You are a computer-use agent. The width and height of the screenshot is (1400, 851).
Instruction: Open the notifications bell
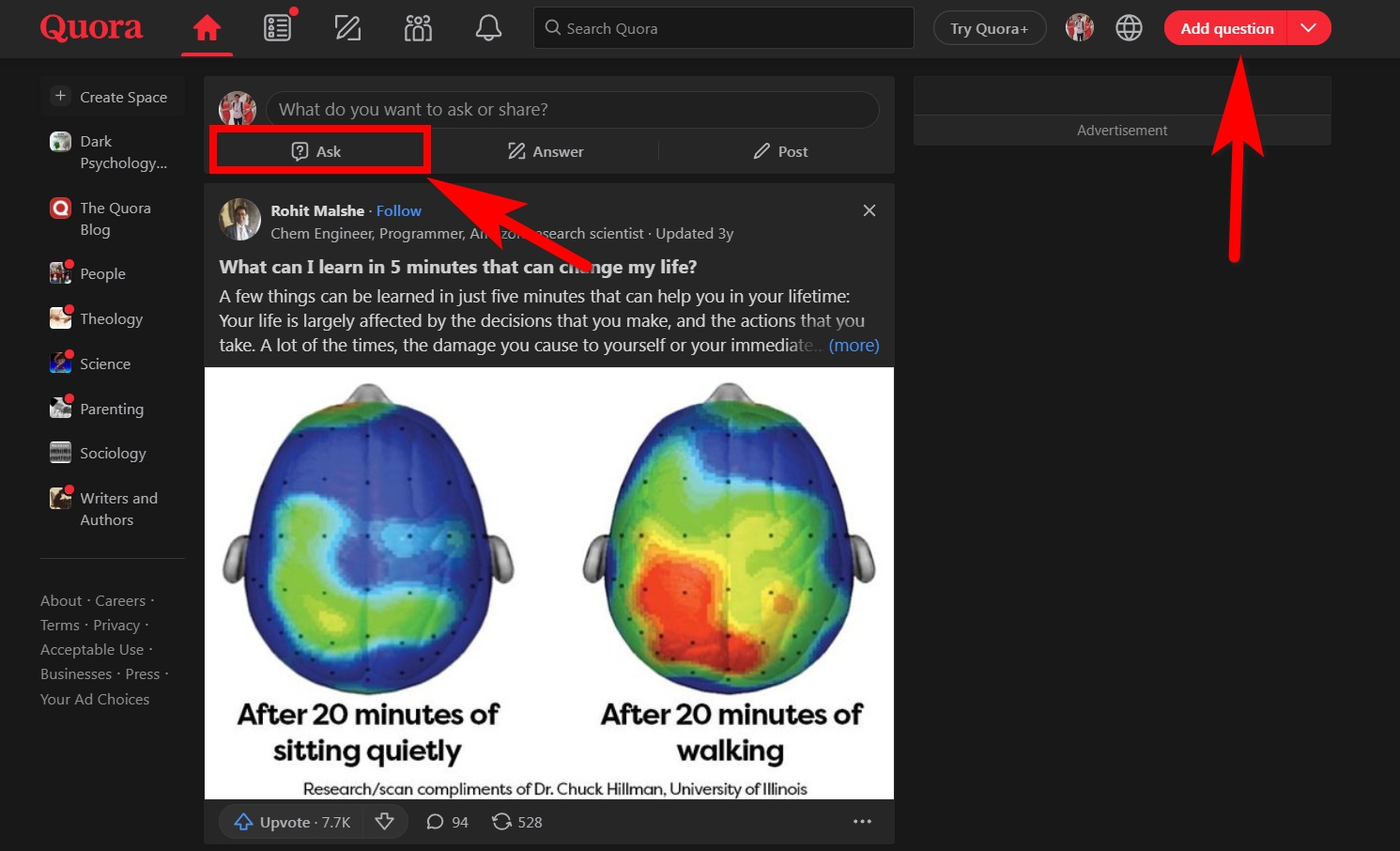(488, 28)
